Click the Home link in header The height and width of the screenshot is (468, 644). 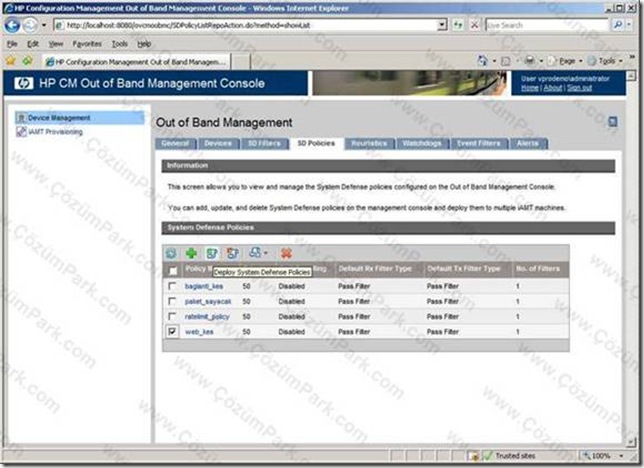pyautogui.click(x=530, y=88)
